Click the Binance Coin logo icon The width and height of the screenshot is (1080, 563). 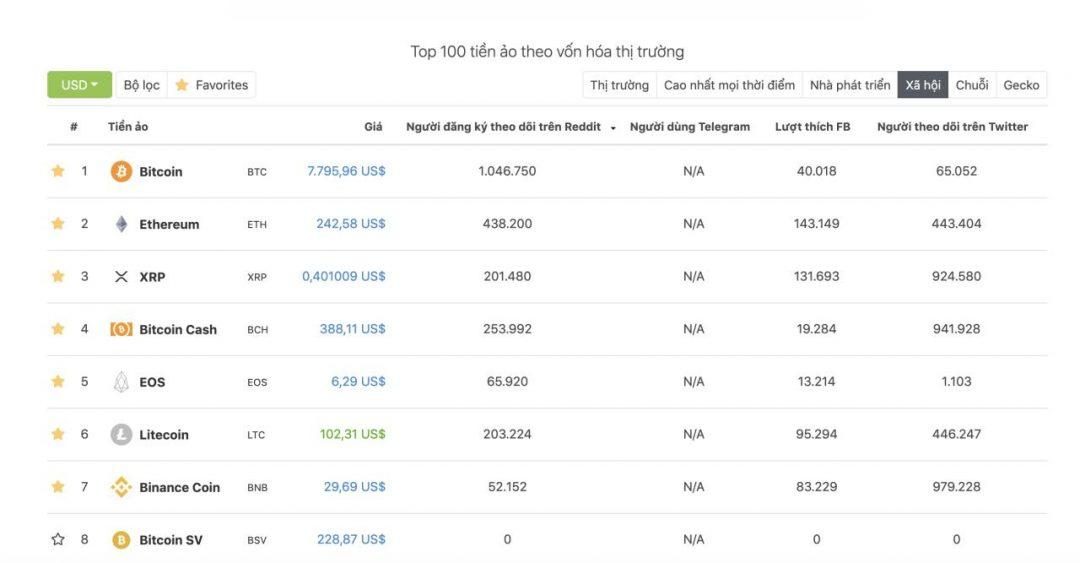click(x=121, y=487)
